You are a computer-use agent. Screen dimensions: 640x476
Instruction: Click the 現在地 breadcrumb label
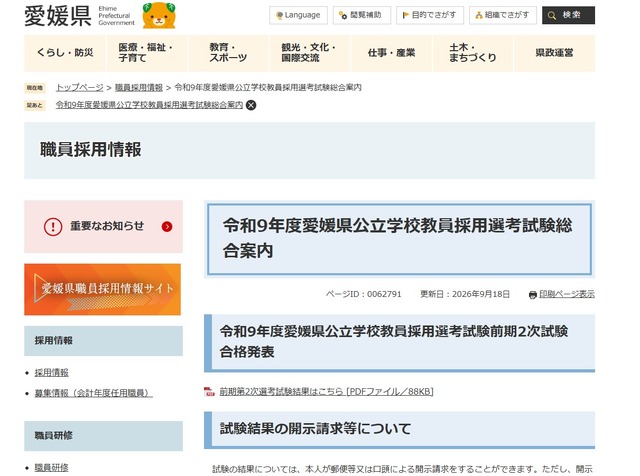point(35,88)
